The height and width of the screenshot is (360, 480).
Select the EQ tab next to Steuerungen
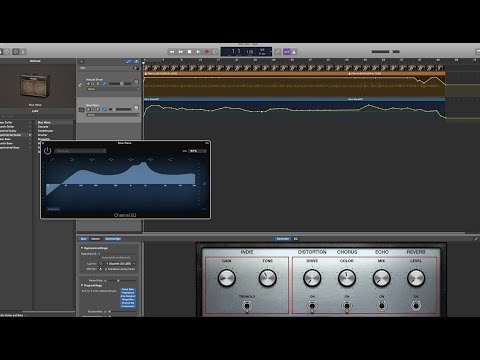click(x=295, y=239)
